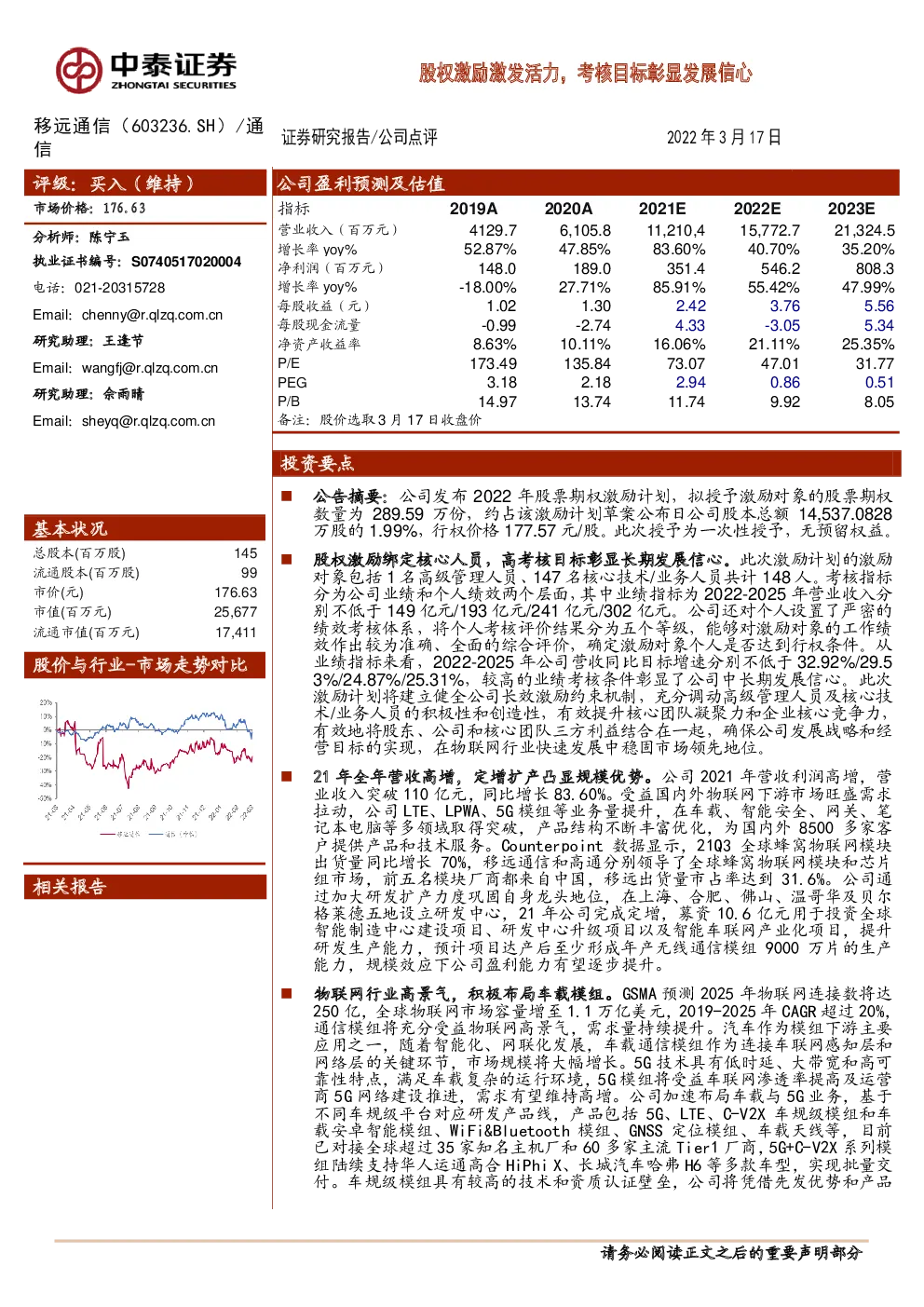
Task: Click the circulating market cap value 17,411
Action: pyautogui.click(x=236, y=633)
